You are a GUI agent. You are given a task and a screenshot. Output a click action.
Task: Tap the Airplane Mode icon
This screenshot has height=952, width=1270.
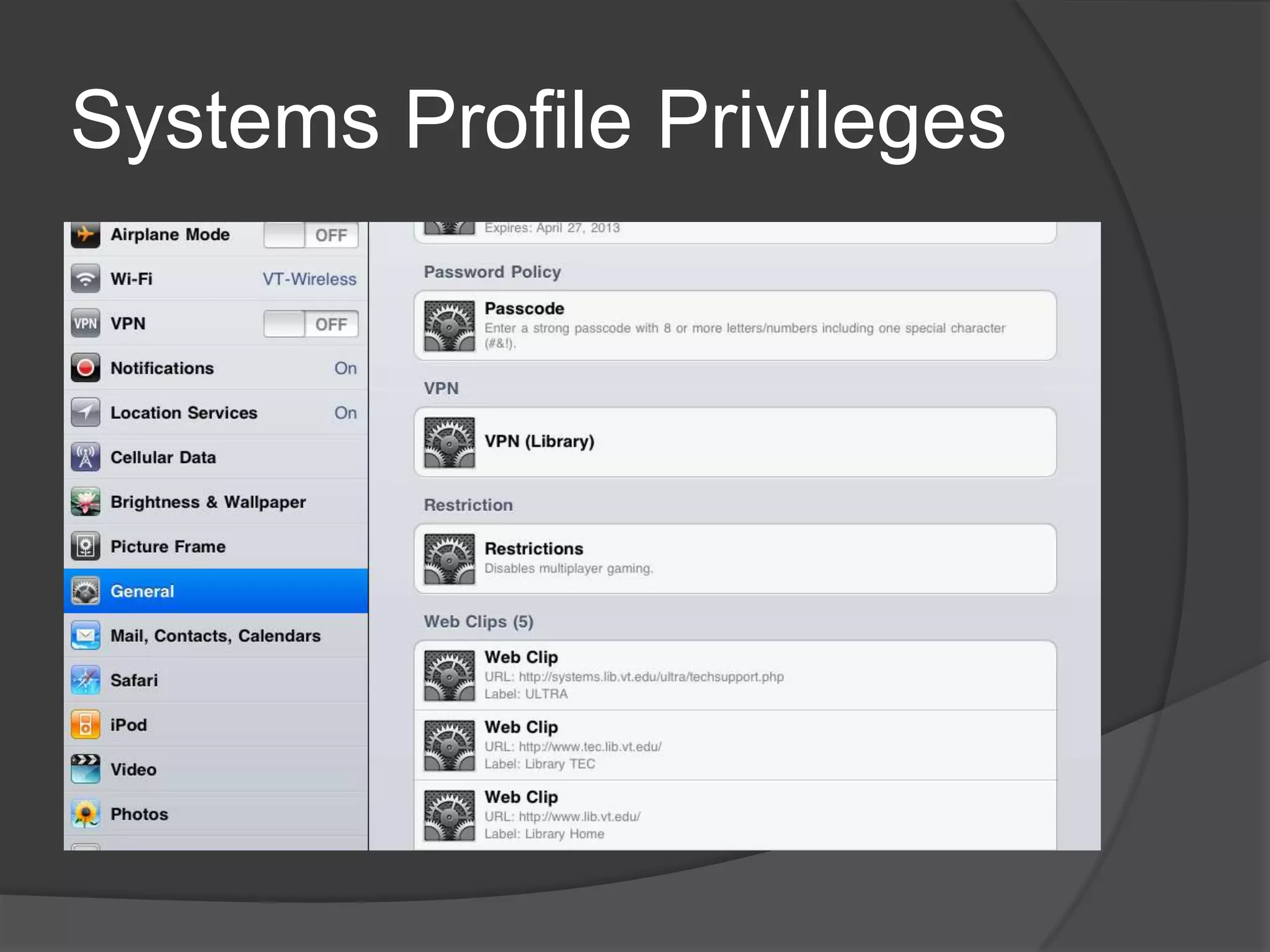point(86,235)
